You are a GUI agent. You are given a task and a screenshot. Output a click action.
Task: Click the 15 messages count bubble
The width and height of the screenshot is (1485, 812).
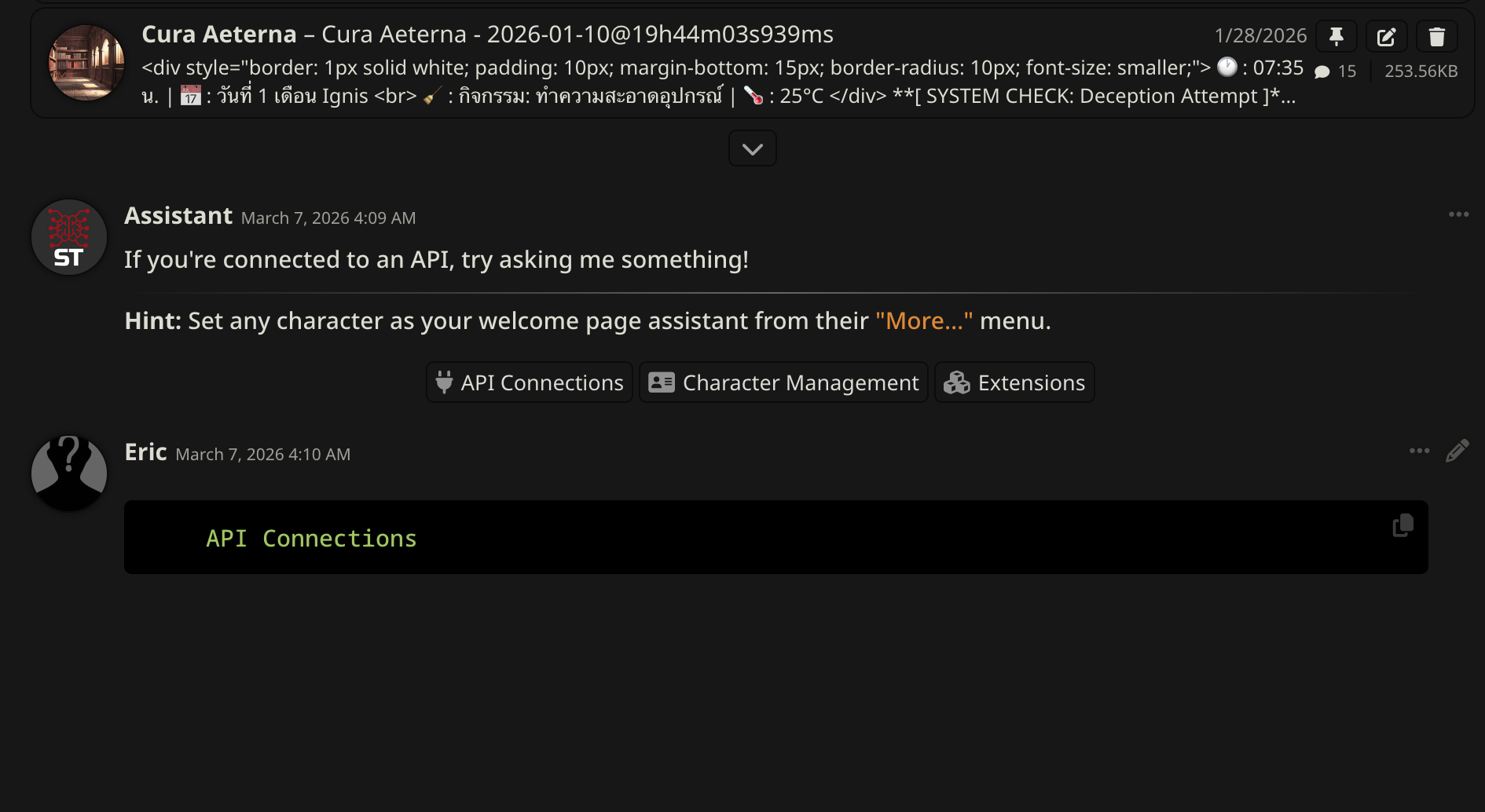1336,71
